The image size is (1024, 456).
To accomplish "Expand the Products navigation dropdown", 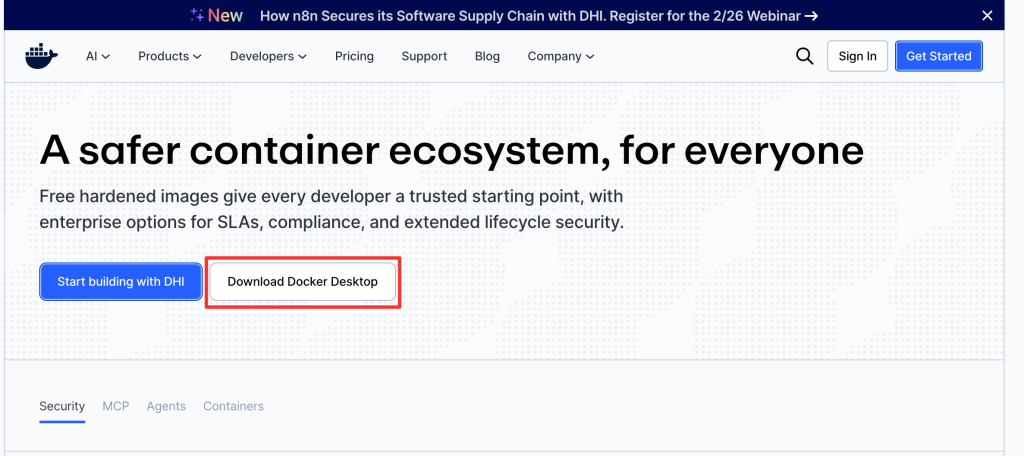I will coord(170,56).
